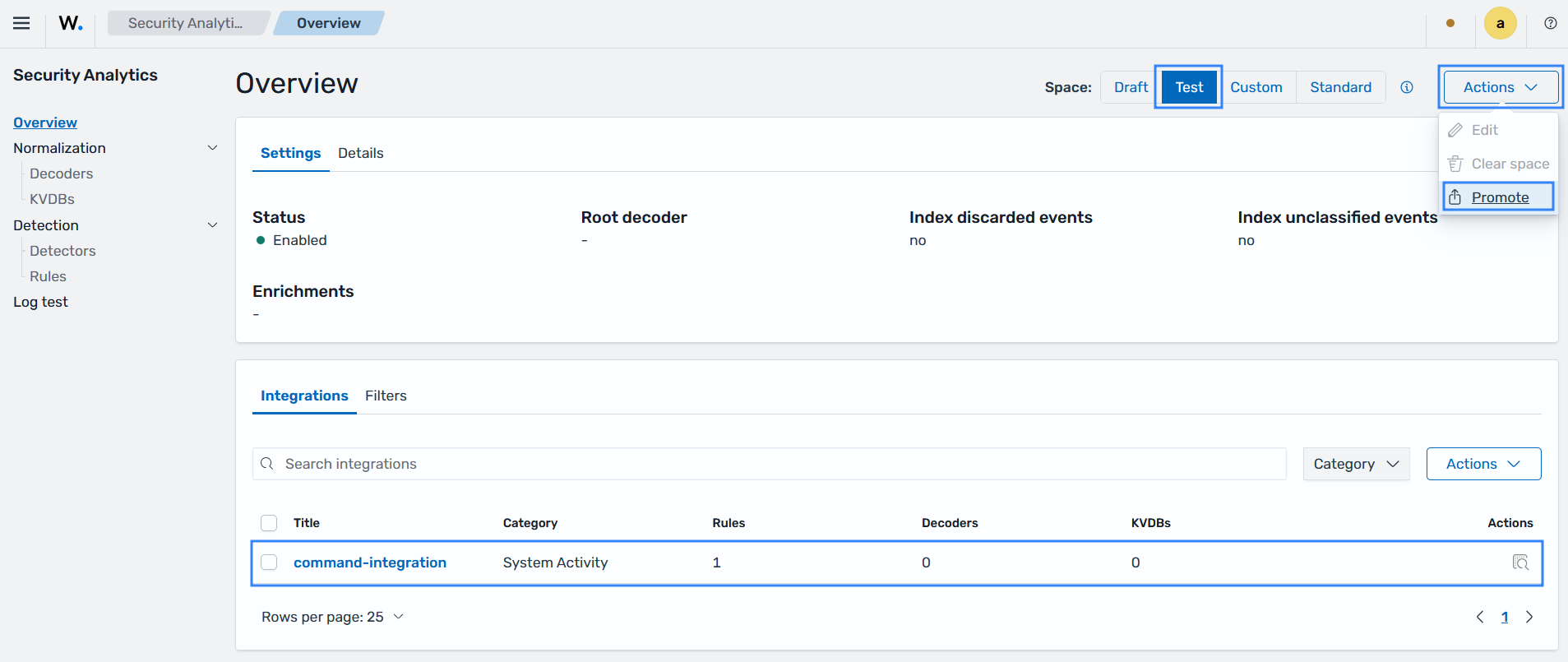Sort by Title column header
This screenshot has width=1568, height=662.
coord(307,523)
